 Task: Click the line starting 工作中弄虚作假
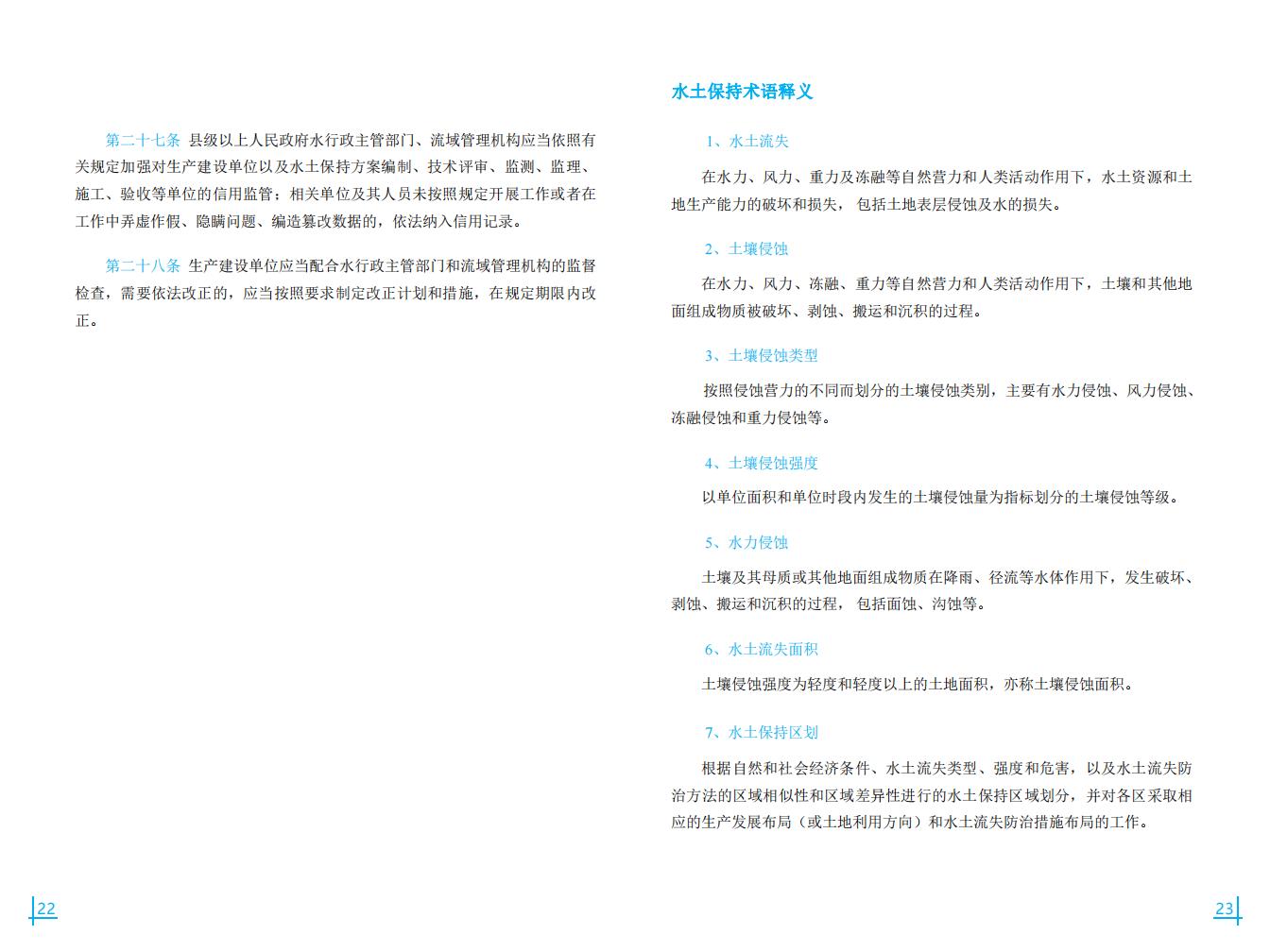click(x=299, y=222)
